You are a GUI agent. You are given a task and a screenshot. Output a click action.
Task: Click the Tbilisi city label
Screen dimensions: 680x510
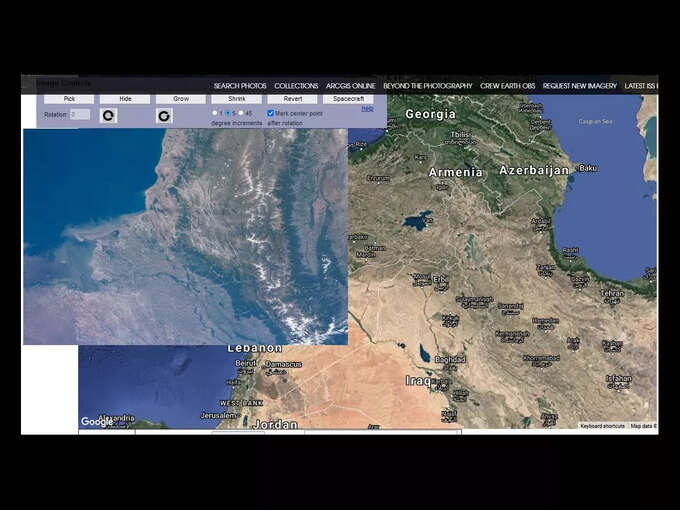tap(460, 135)
